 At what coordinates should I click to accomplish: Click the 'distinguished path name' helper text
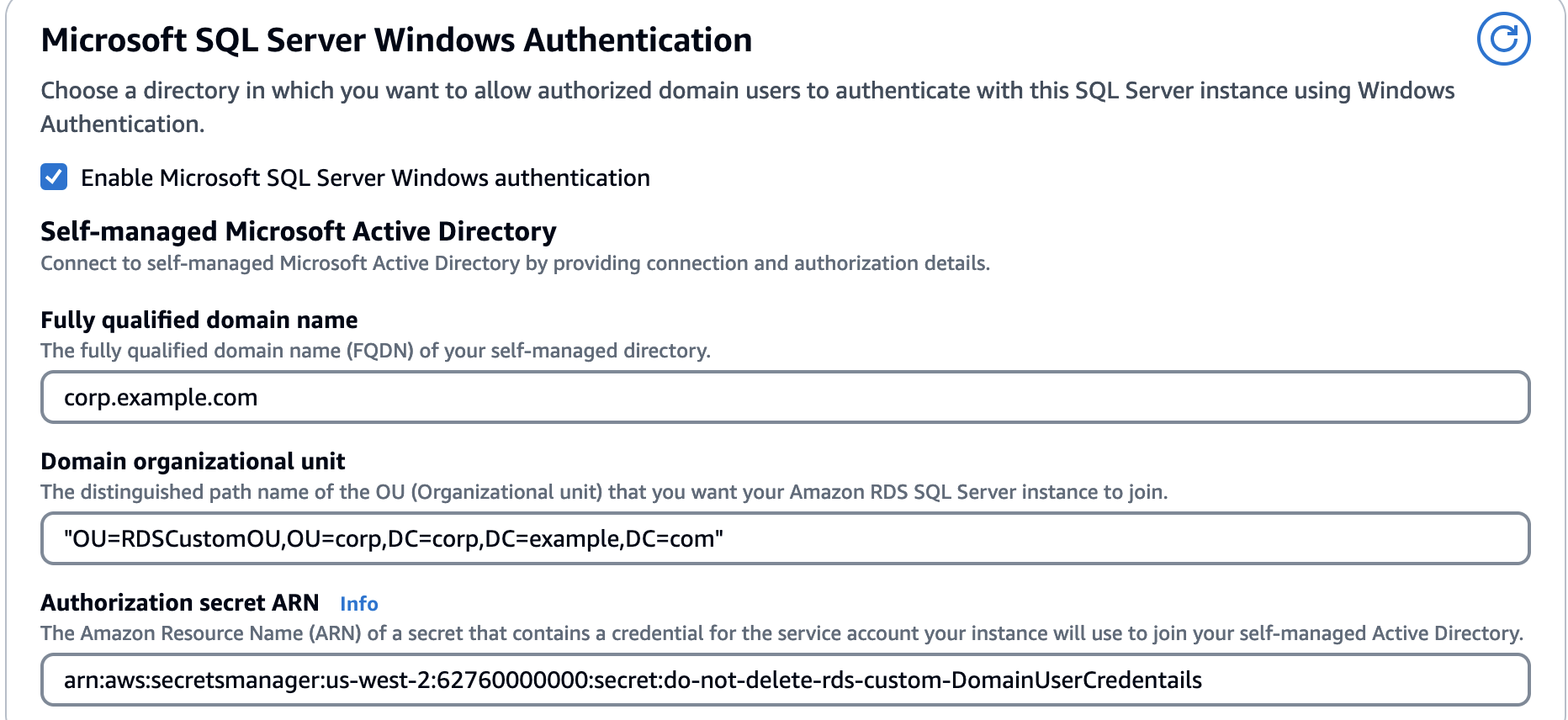click(603, 492)
